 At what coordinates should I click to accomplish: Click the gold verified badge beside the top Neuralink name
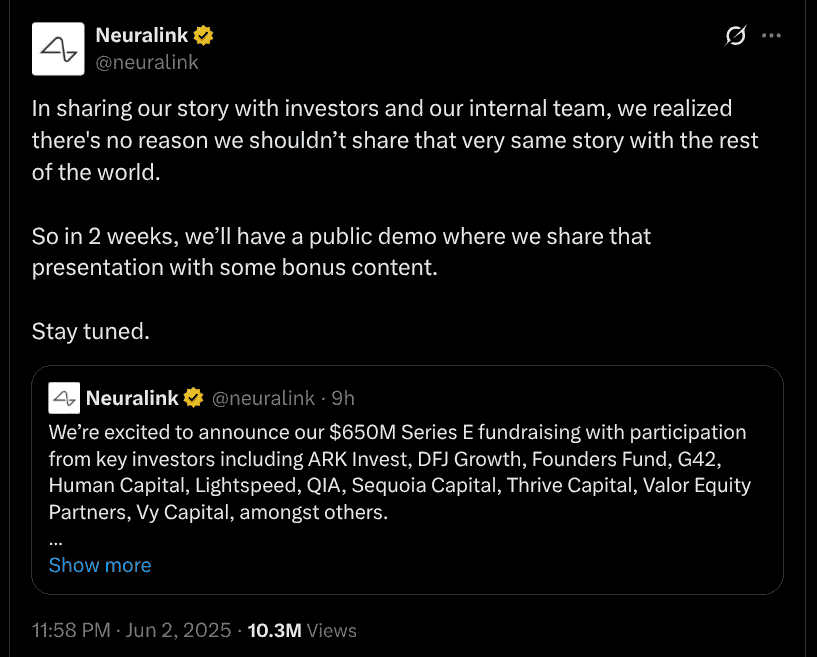204,36
